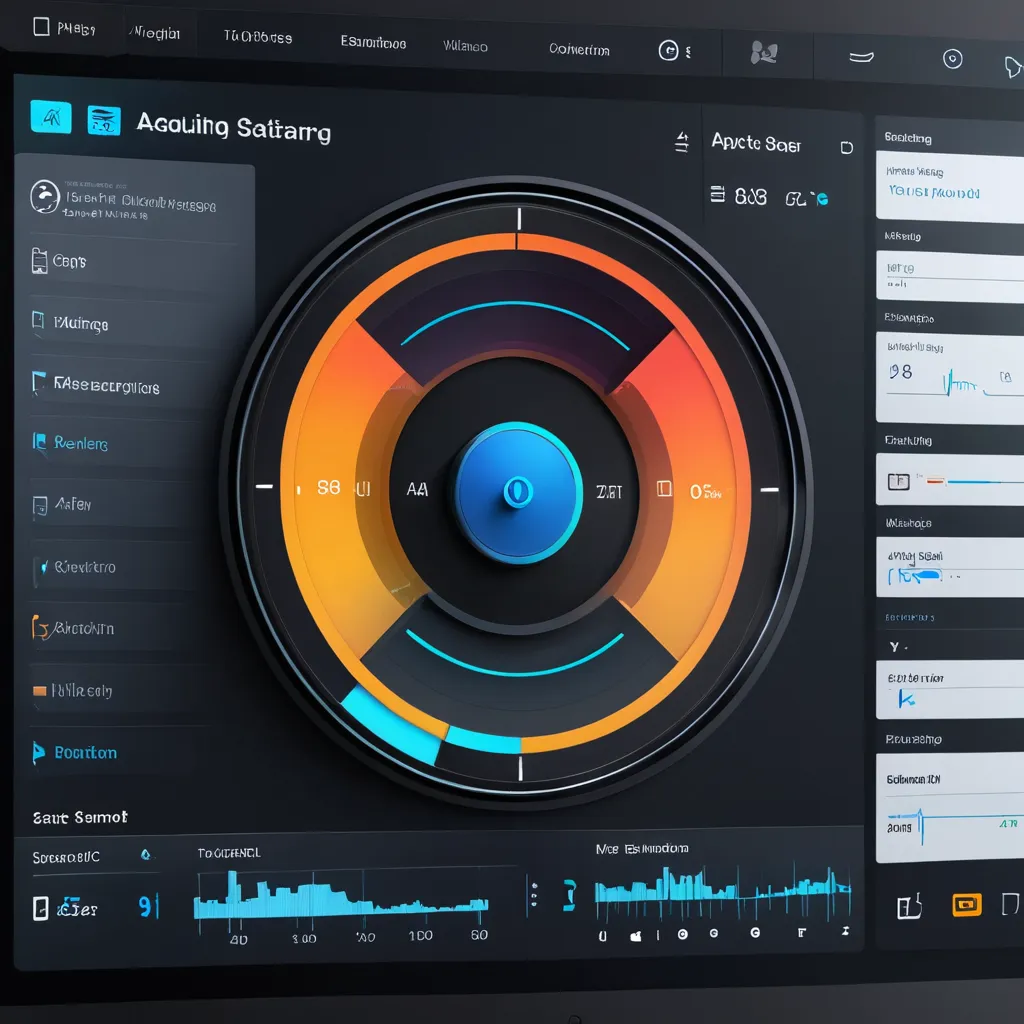Click the curved dash icon in top bar
Viewport: 1024px width, 1024px height.
[861, 57]
